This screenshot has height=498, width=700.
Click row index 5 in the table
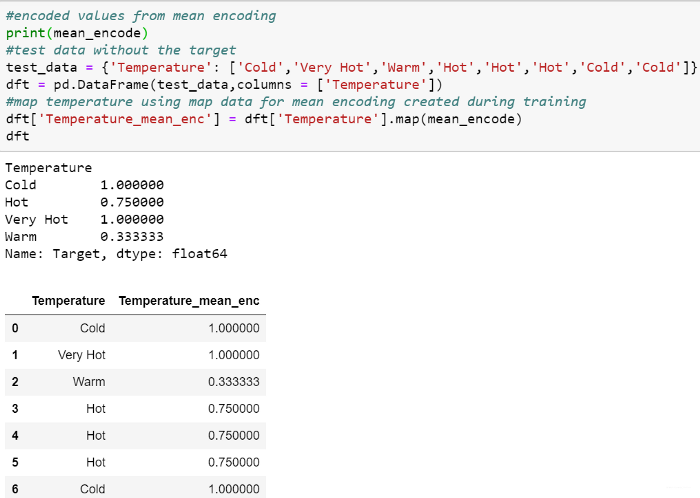(15, 462)
